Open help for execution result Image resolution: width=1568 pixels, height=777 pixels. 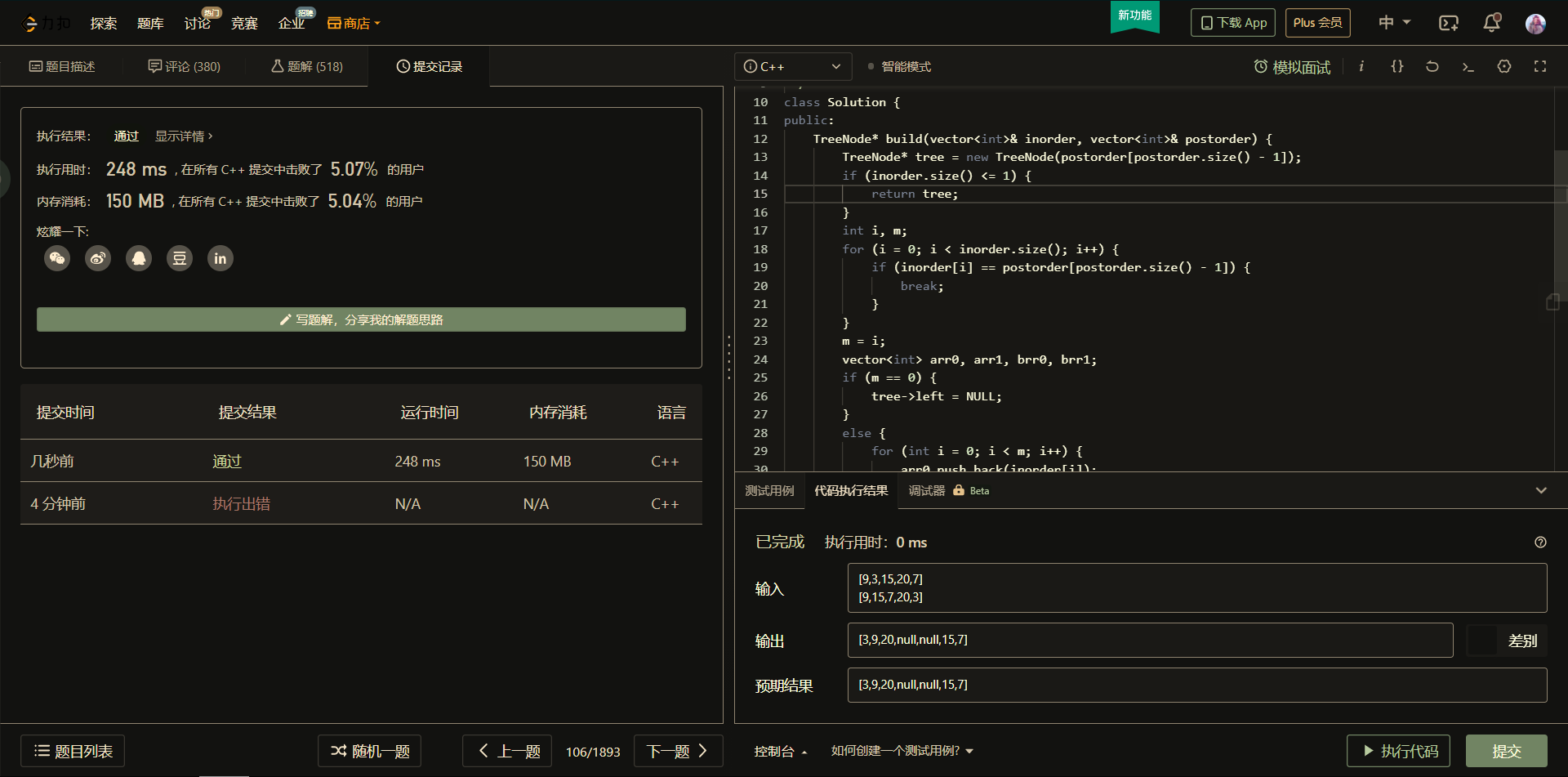[1540, 542]
